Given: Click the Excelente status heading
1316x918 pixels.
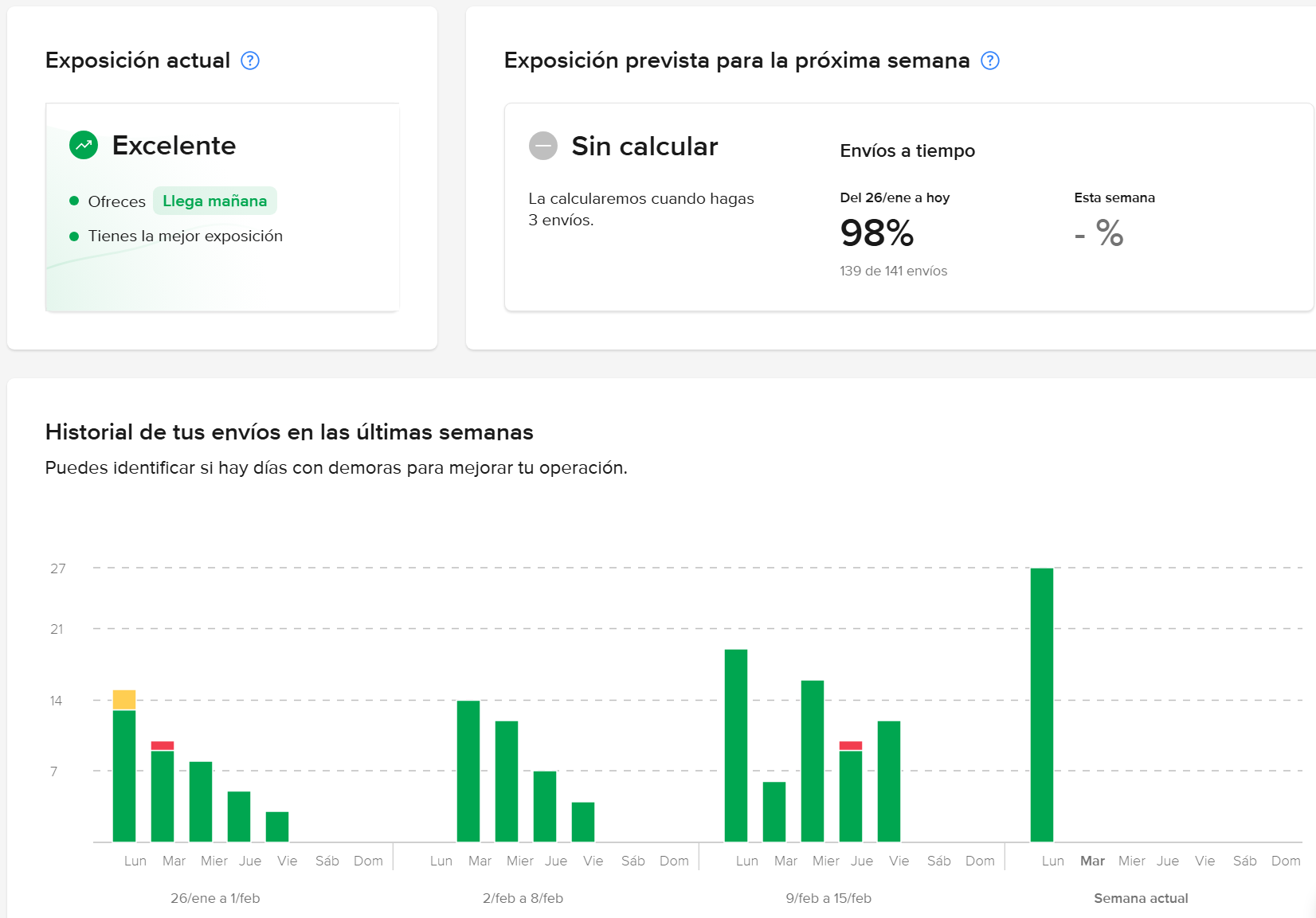Looking at the screenshot, I should point(174,145).
